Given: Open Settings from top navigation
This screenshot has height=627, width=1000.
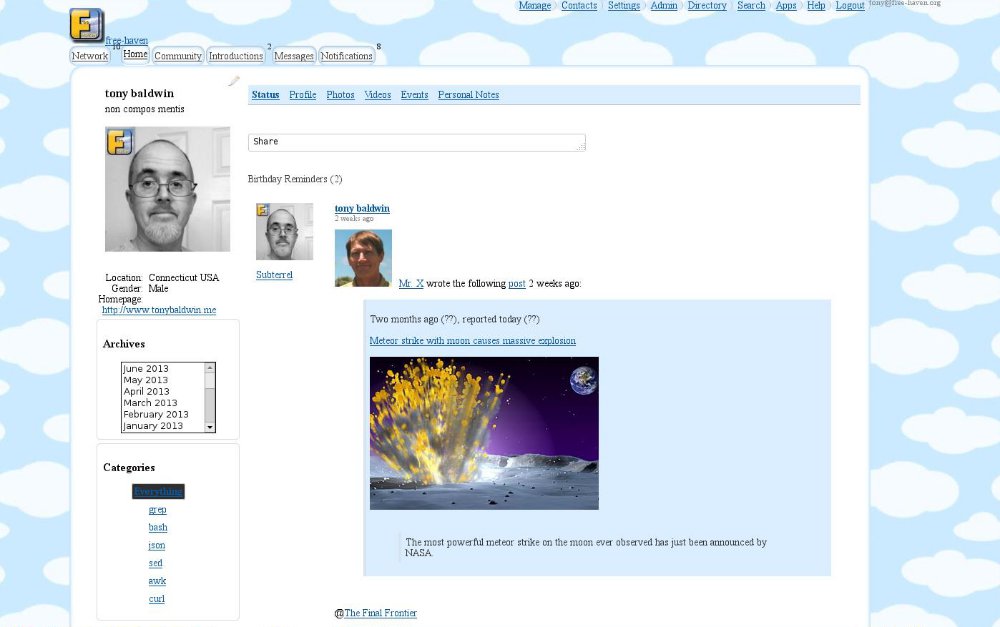Looking at the screenshot, I should click(x=624, y=6).
